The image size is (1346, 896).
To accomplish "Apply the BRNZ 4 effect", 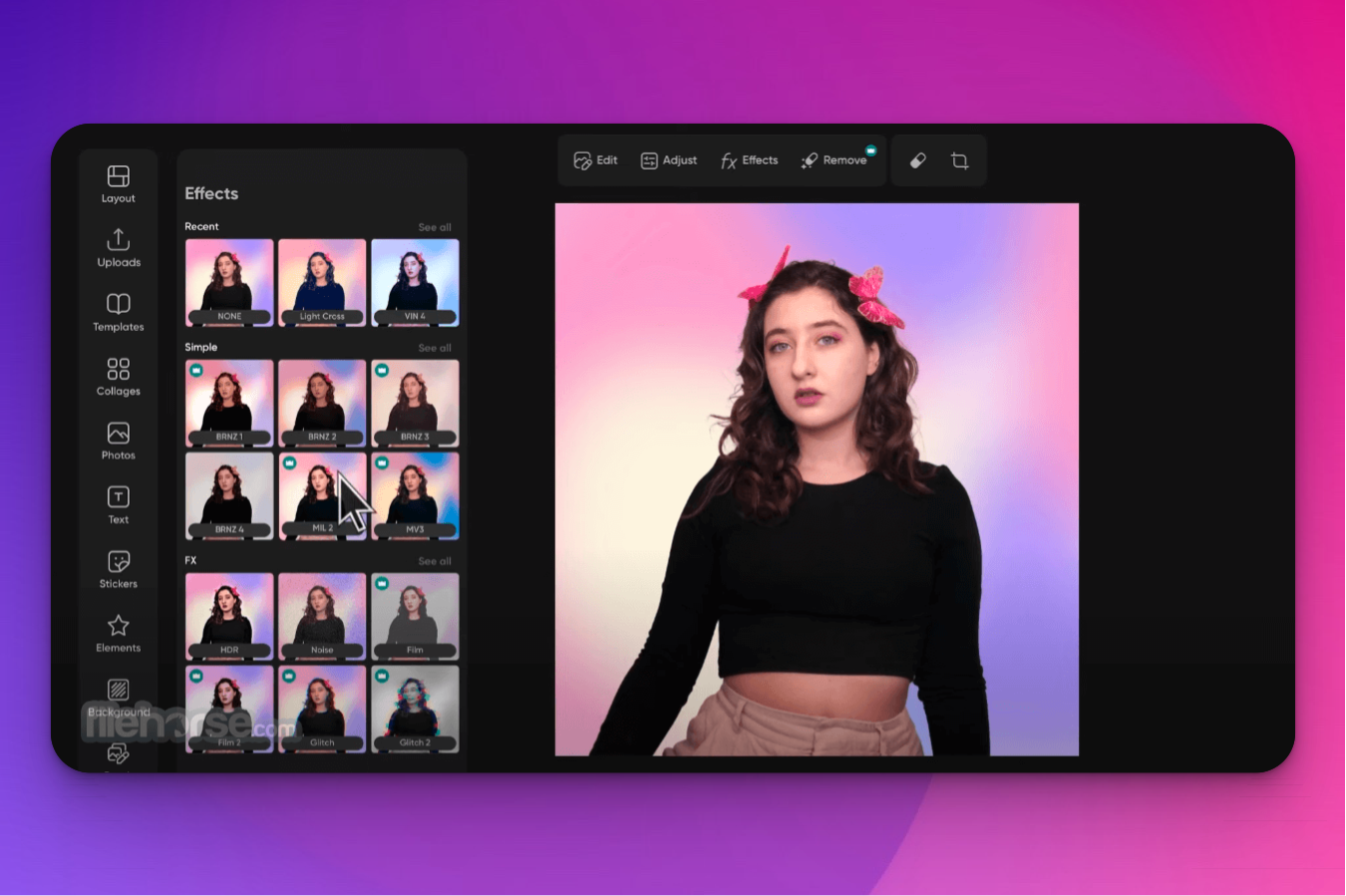I will tap(229, 496).
